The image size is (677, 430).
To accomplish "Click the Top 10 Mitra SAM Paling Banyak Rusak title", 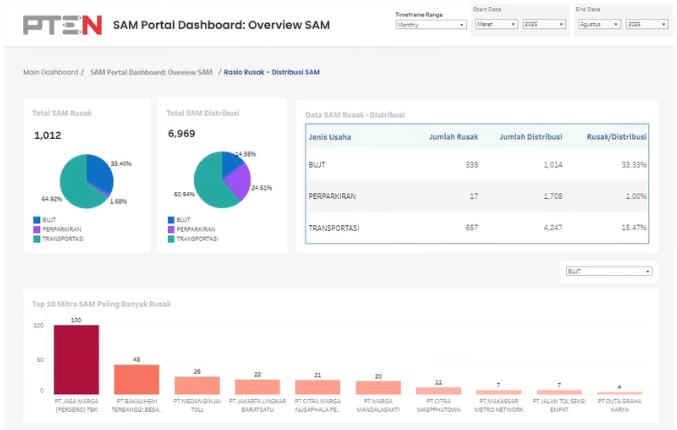I will pyautogui.click(x=101, y=304).
